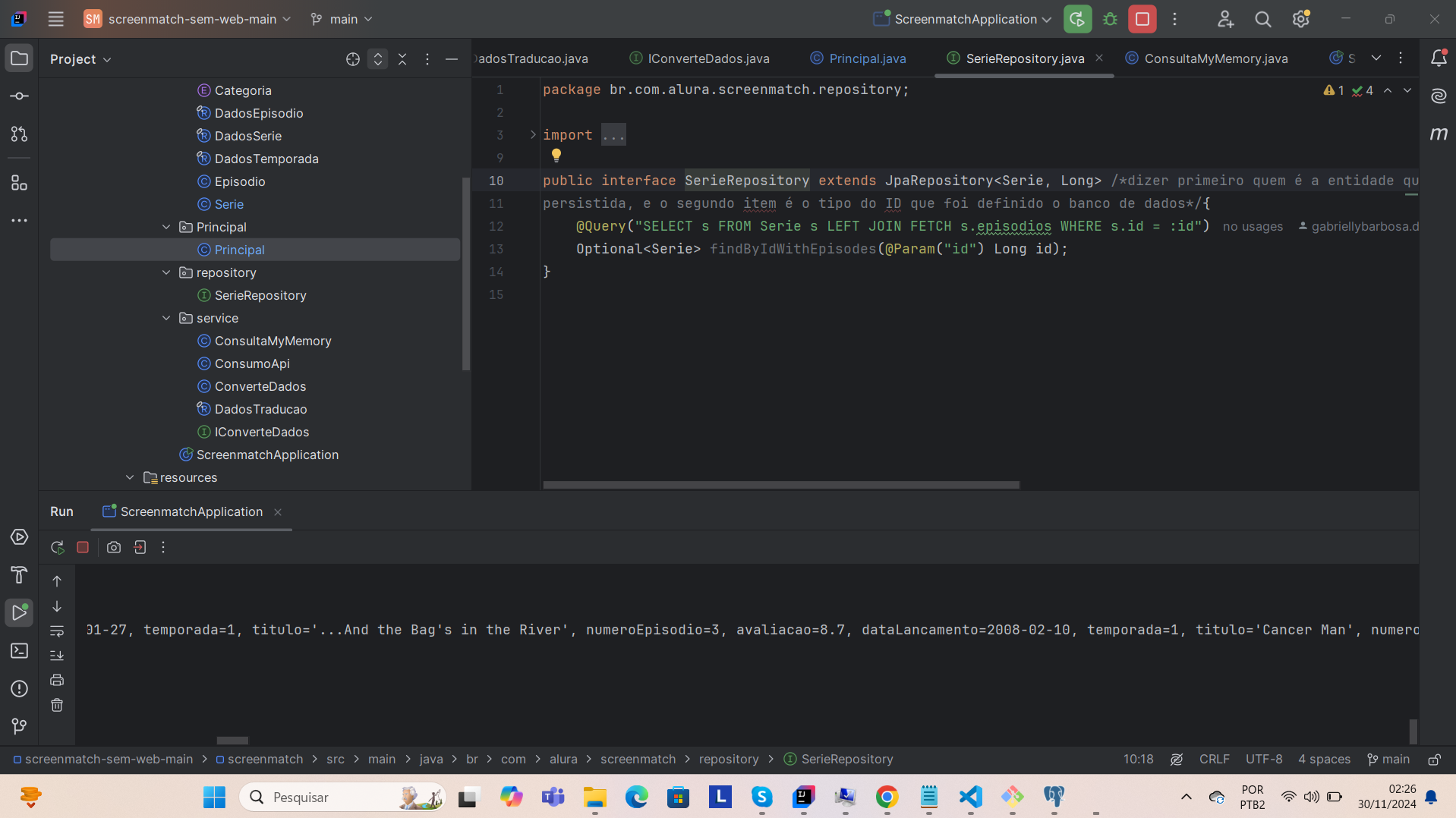Image resolution: width=1456 pixels, height=818 pixels.
Task: Click the editor horizontal scrollbar
Action: coord(781,485)
